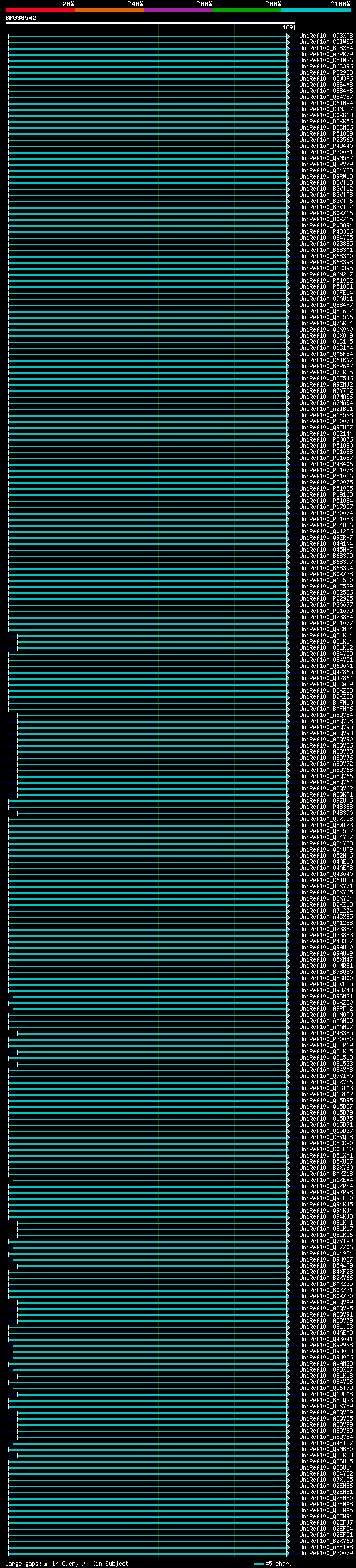The height and width of the screenshot is (1568, 356).
Task: Click the white query bar spanning 1 to 189
Action: (150, 23)
